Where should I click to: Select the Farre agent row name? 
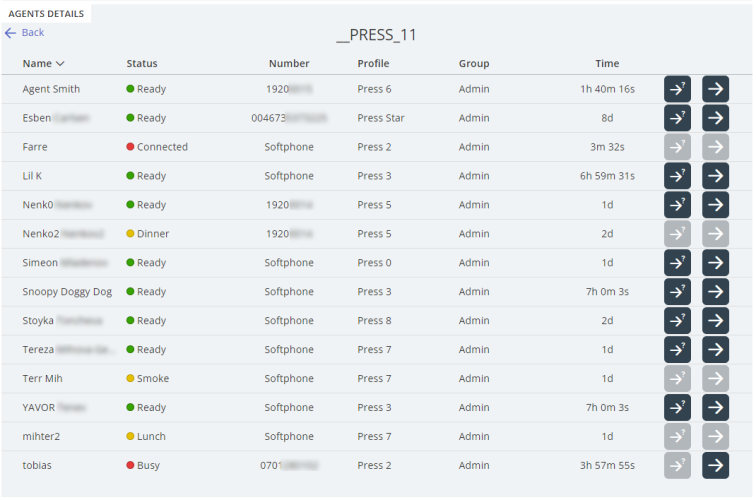click(x=35, y=147)
